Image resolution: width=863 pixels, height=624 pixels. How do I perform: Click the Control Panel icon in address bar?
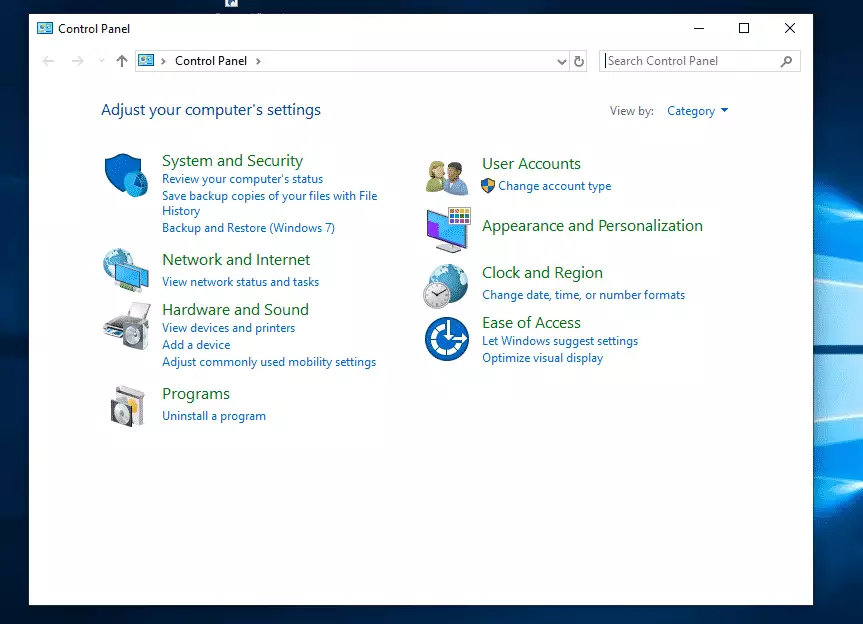(146, 61)
